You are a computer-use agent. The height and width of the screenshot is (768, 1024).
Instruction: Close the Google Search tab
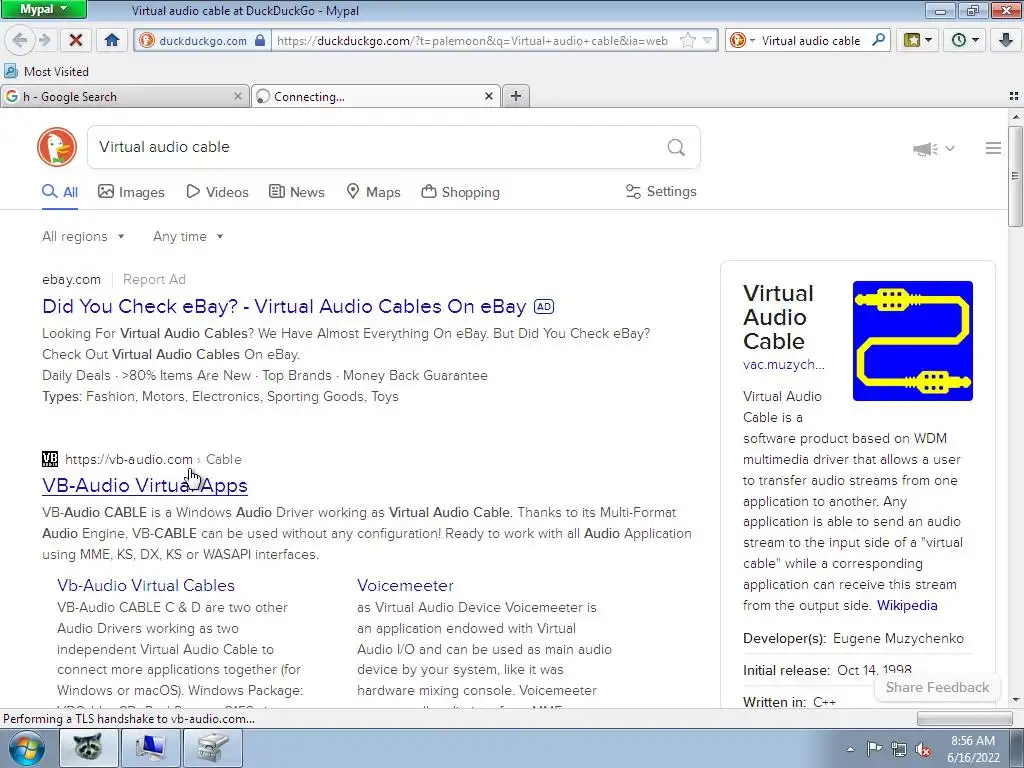pyautogui.click(x=238, y=97)
